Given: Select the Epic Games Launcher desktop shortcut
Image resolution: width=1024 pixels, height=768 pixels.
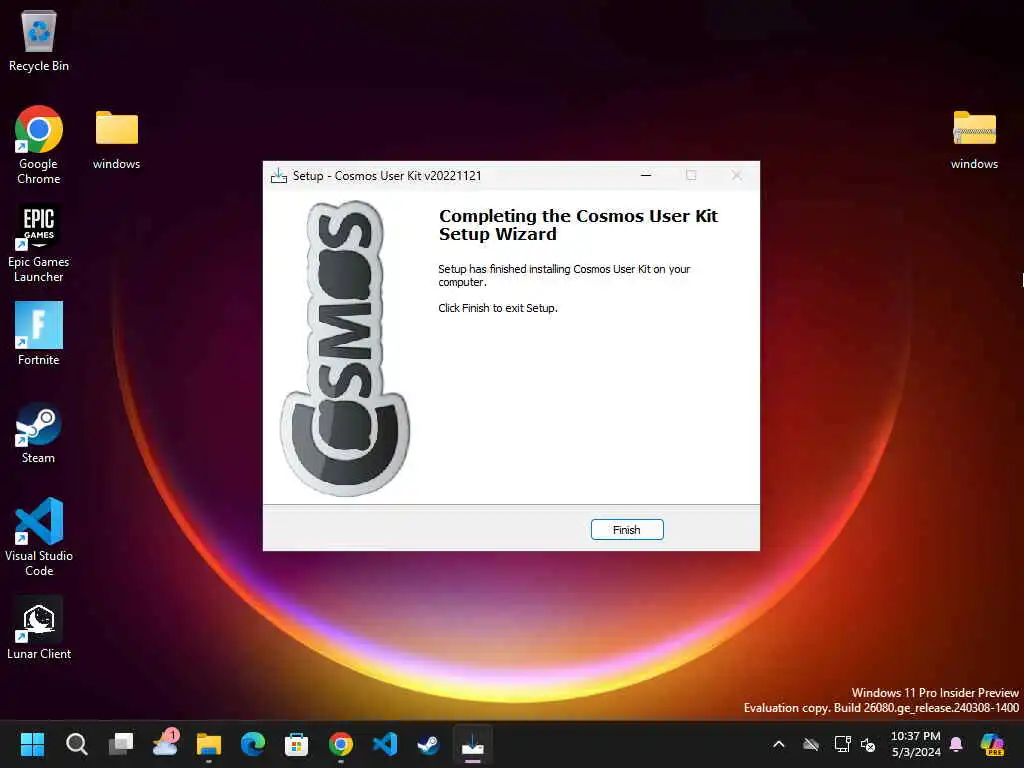Looking at the screenshot, I should point(39,243).
